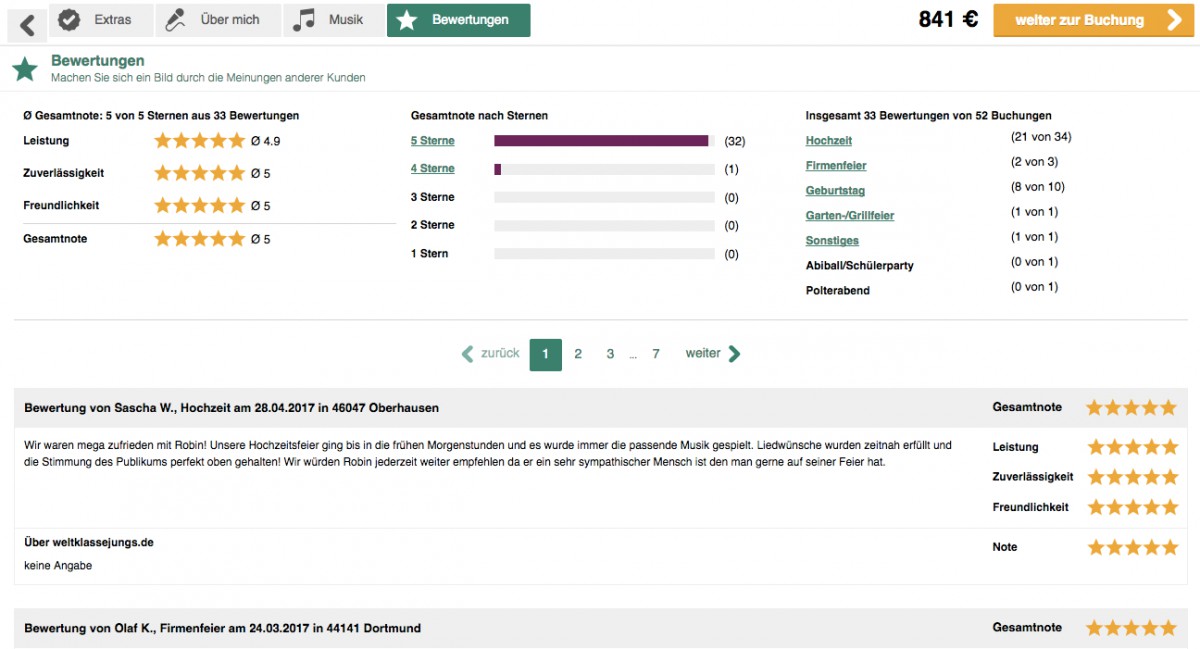The height and width of the screenshot is (649, 1200).
Task: Click the purple 5 Sterne rating bar
Action: point(601,141)
